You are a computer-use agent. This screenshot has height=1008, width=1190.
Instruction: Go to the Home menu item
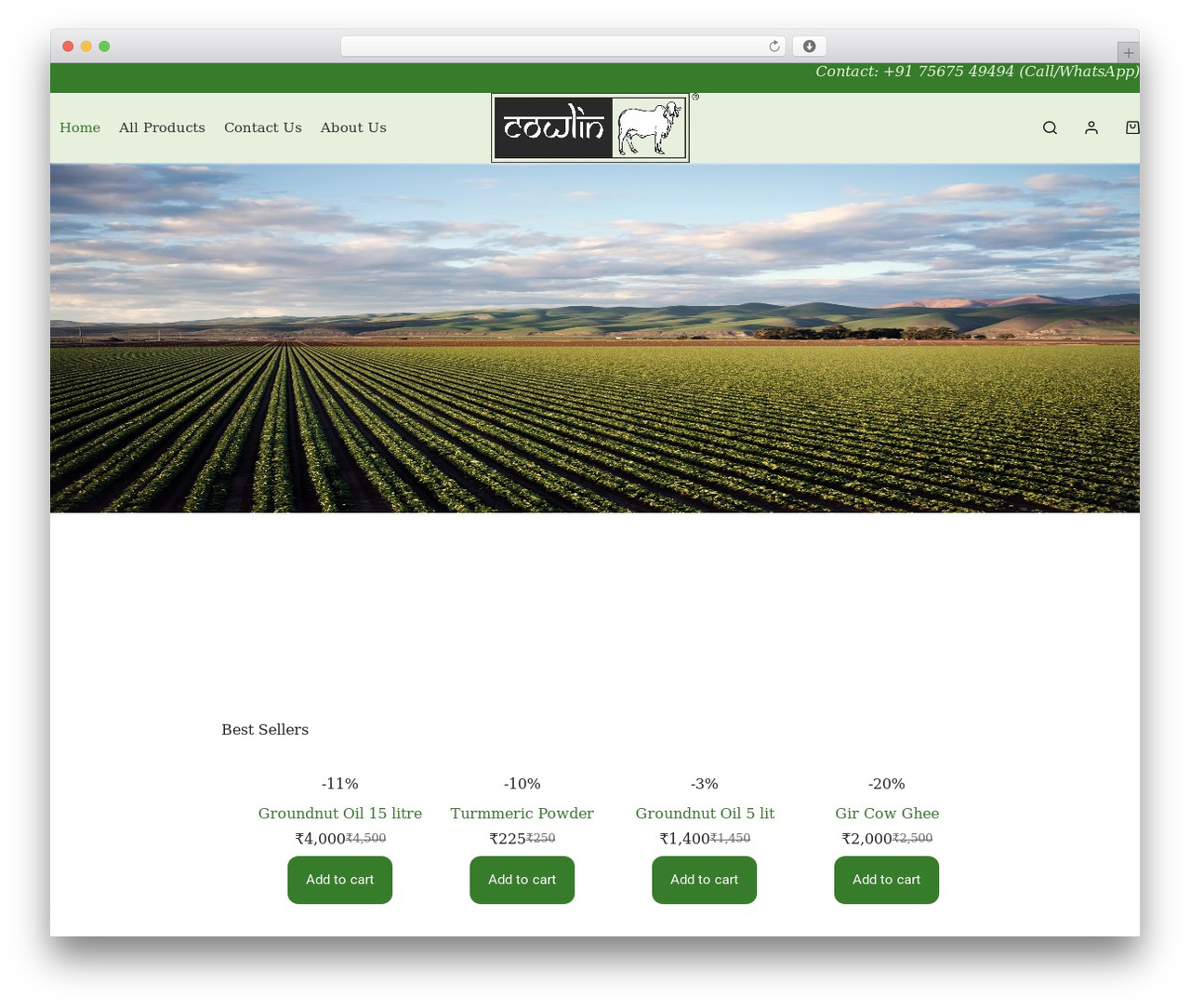click(80, 127)
